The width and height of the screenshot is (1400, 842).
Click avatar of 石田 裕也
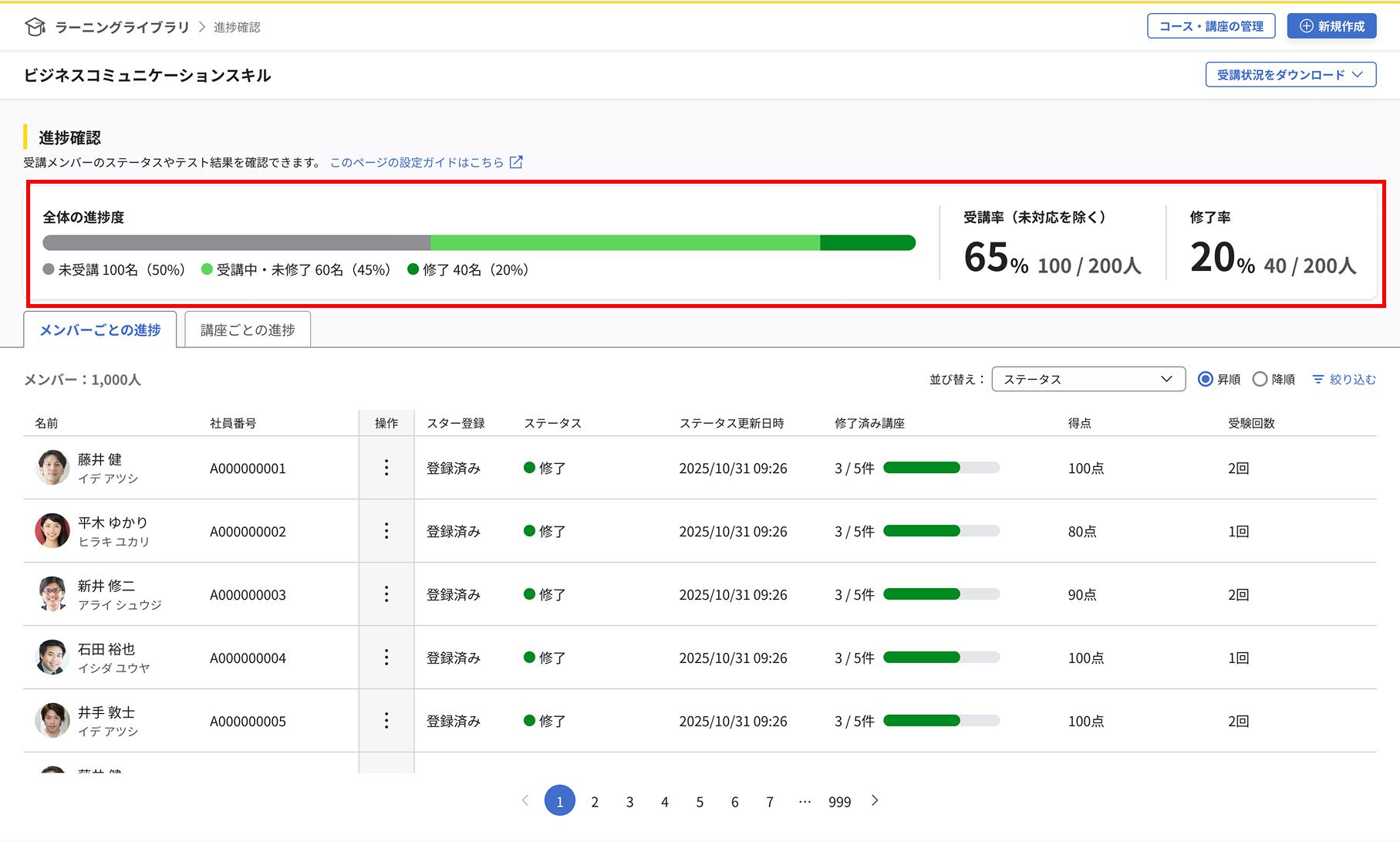click(52, 658)
